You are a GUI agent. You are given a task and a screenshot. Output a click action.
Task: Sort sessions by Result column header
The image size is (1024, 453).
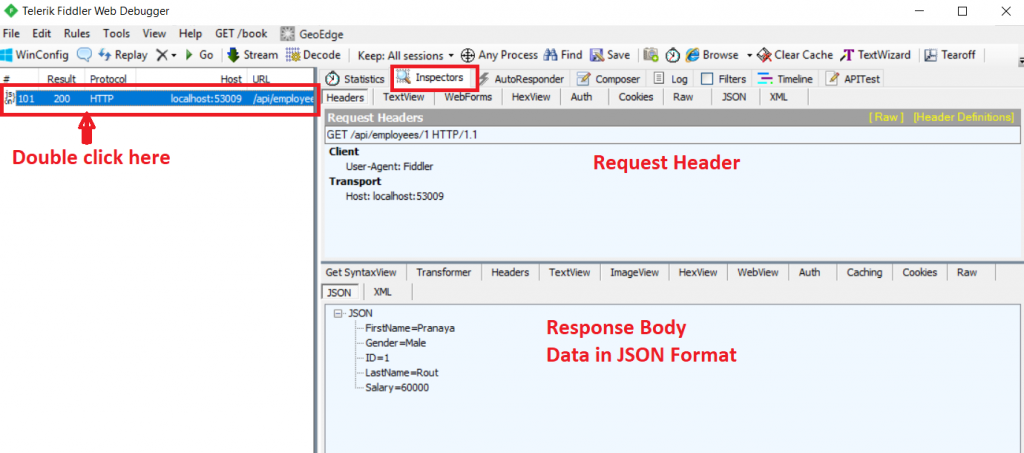pyautogui.click(x=61, y=79)
